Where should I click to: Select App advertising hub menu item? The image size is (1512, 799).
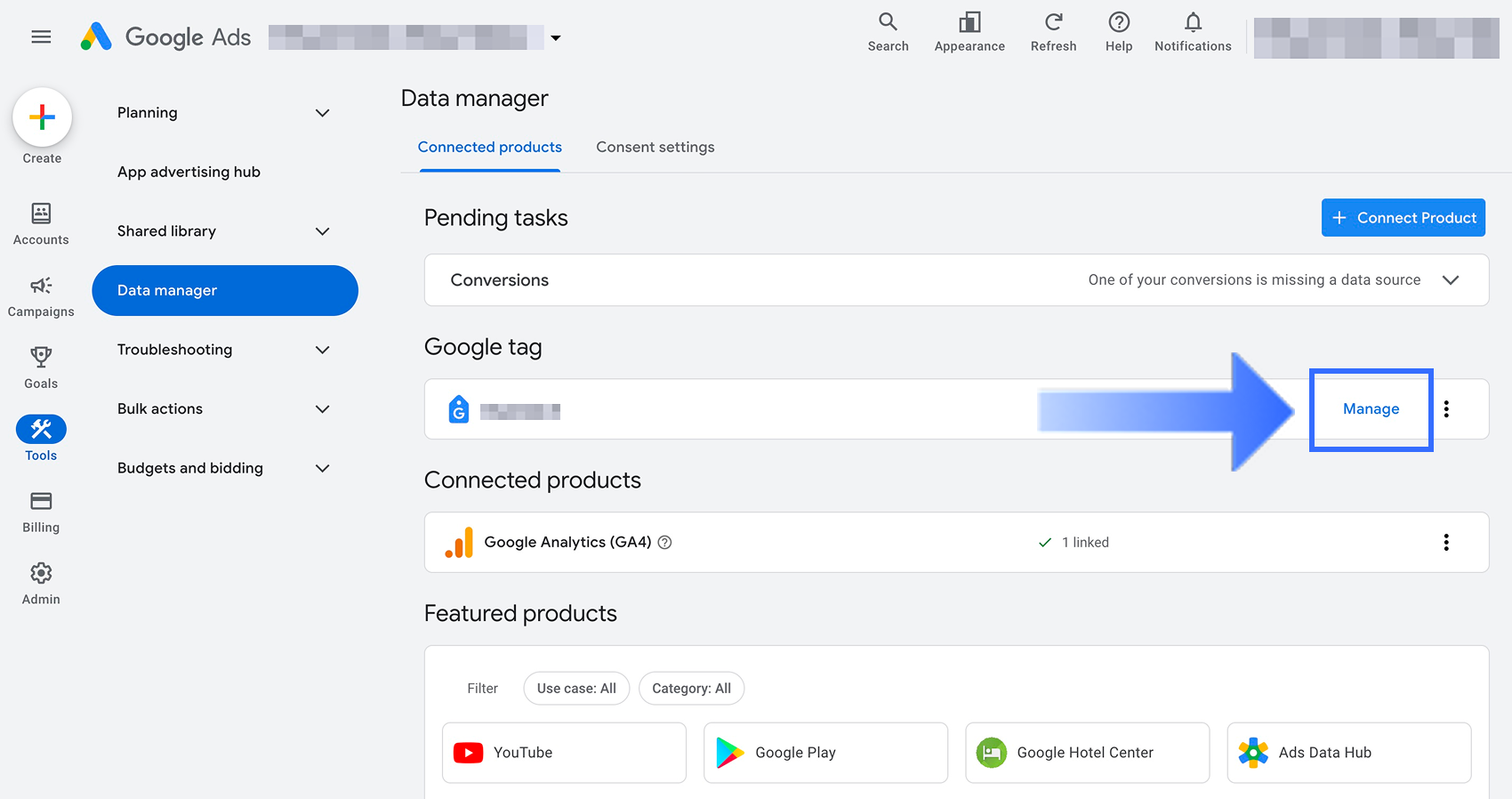189,173
